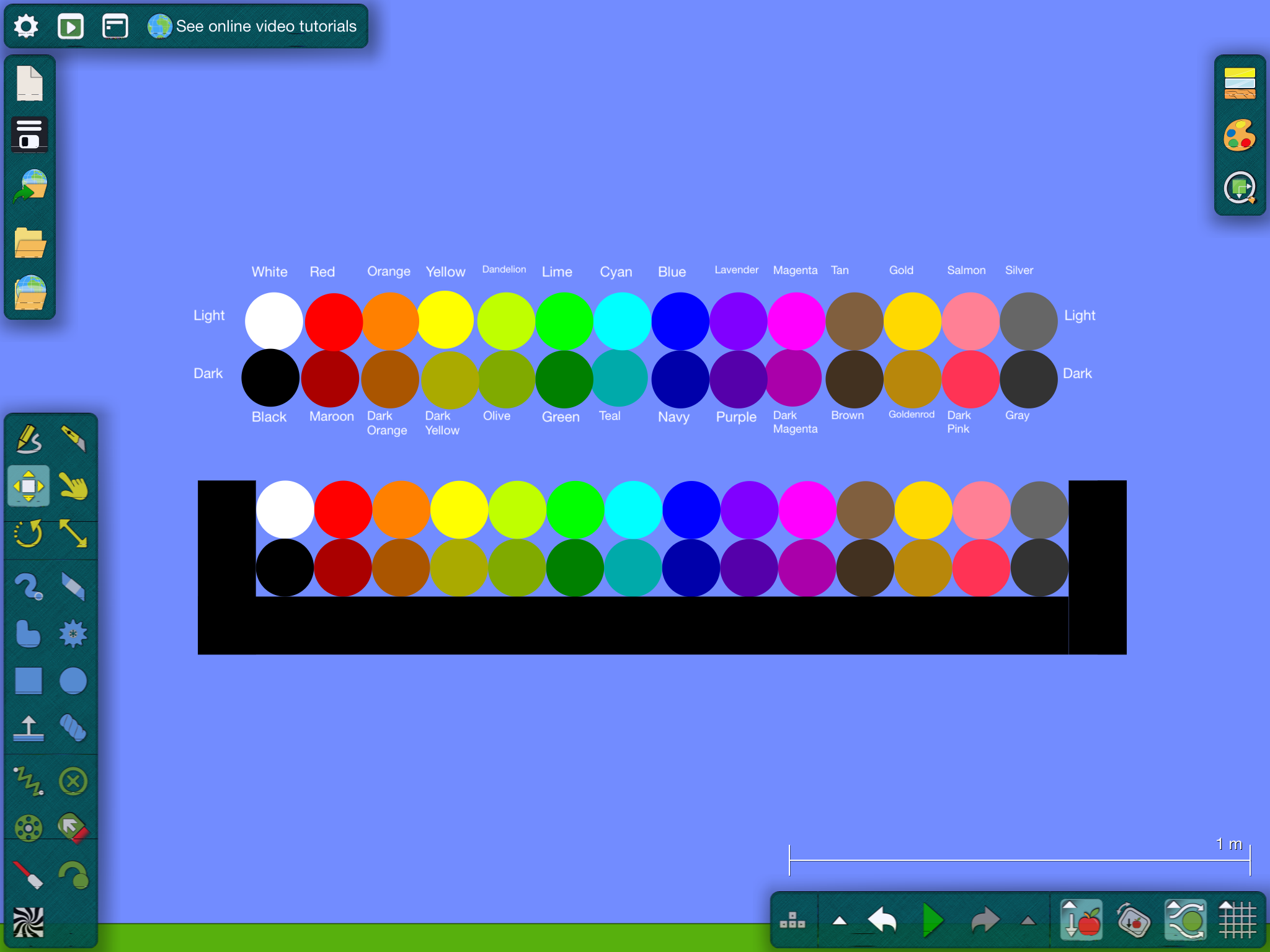This screenshot has width=1270, height=952.
Task: Toggle the grid display
Action: point(1237,920)
